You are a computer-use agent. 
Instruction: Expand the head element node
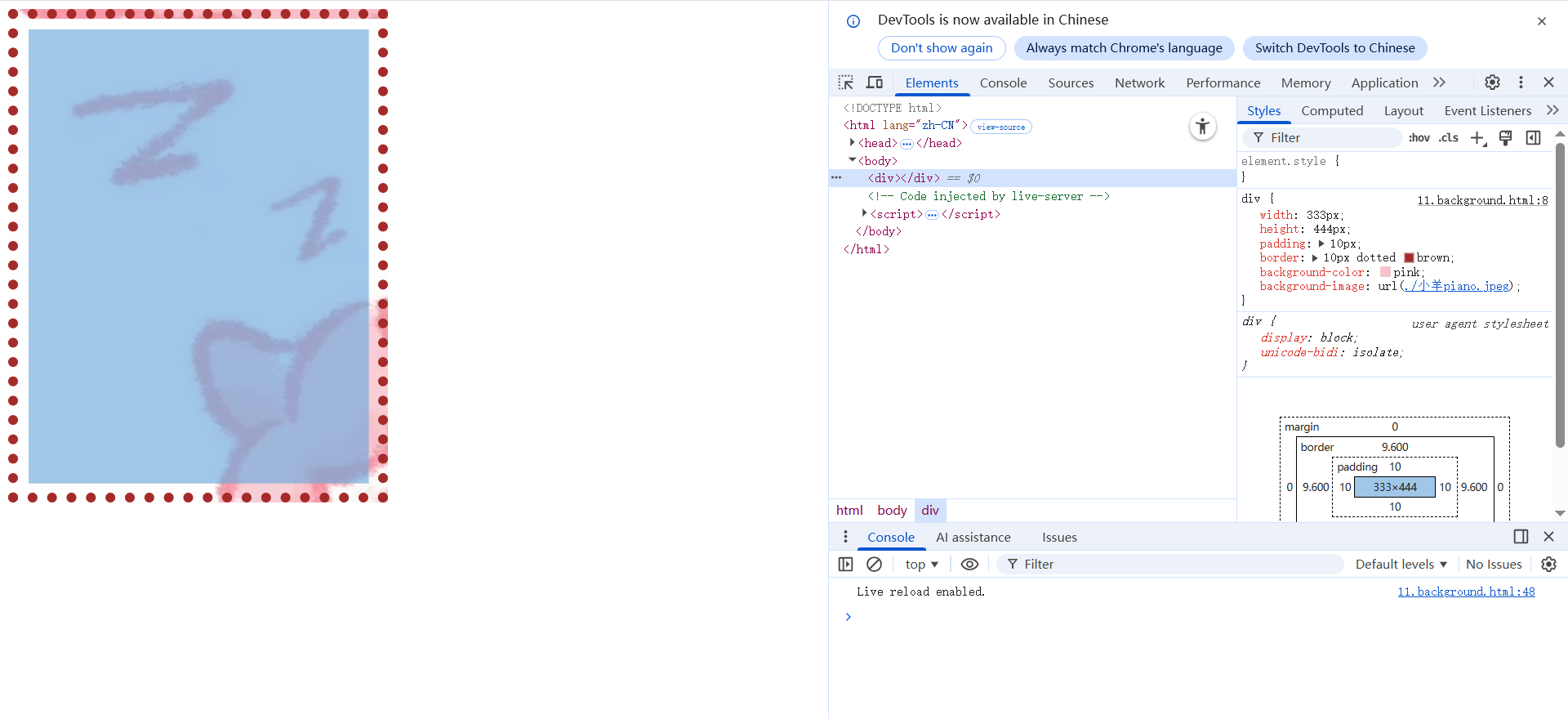[x=852, y=143]
